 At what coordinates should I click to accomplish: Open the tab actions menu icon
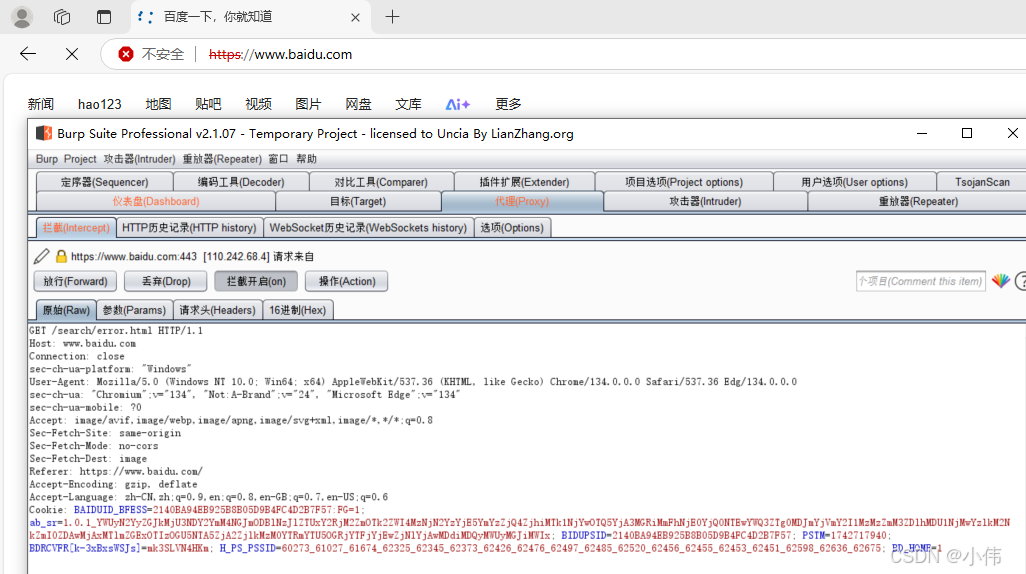tap(104, 17)
